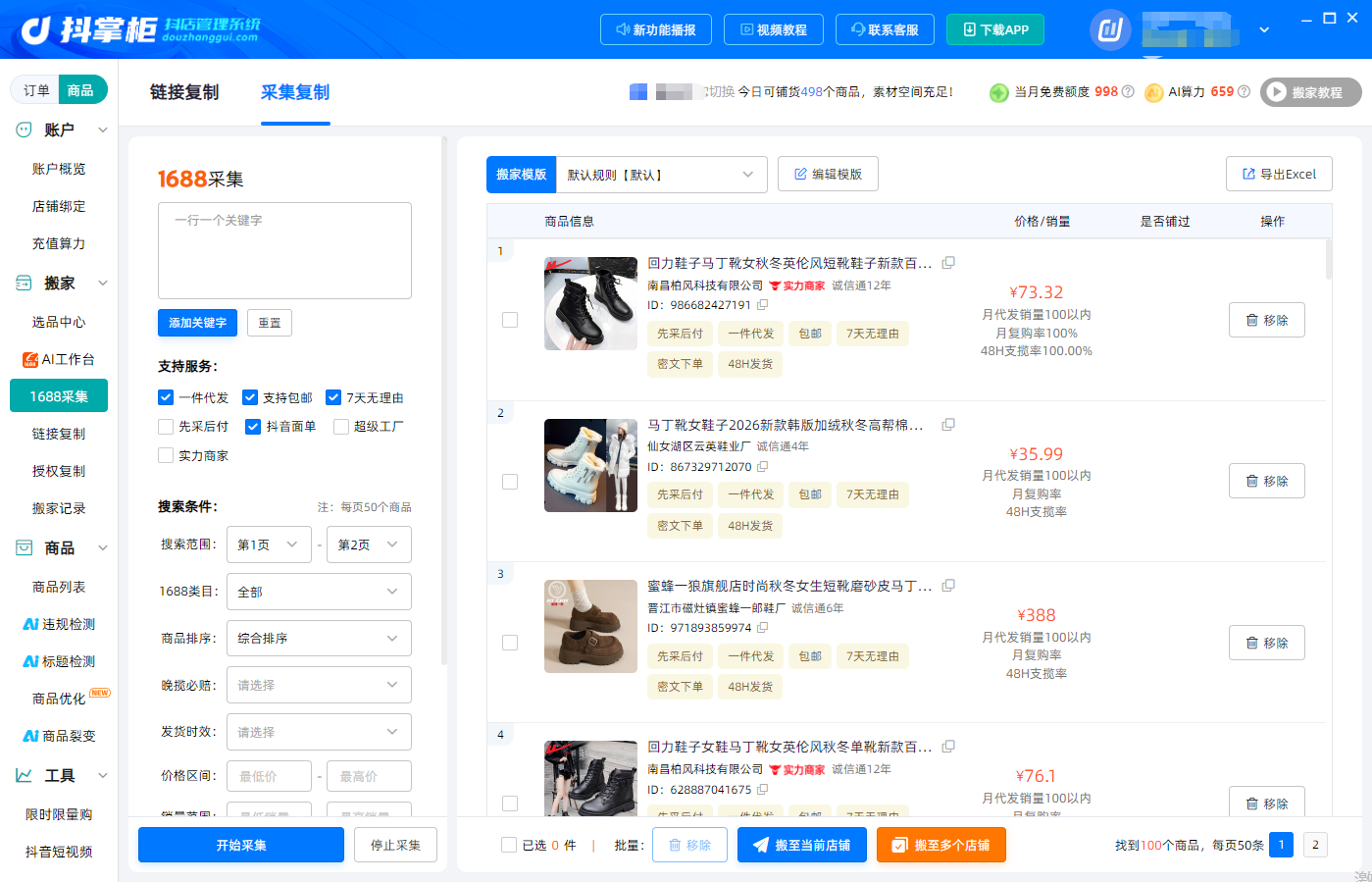Click the 抖掌柜 logo

pyautogui.click(x=139, y=29)
